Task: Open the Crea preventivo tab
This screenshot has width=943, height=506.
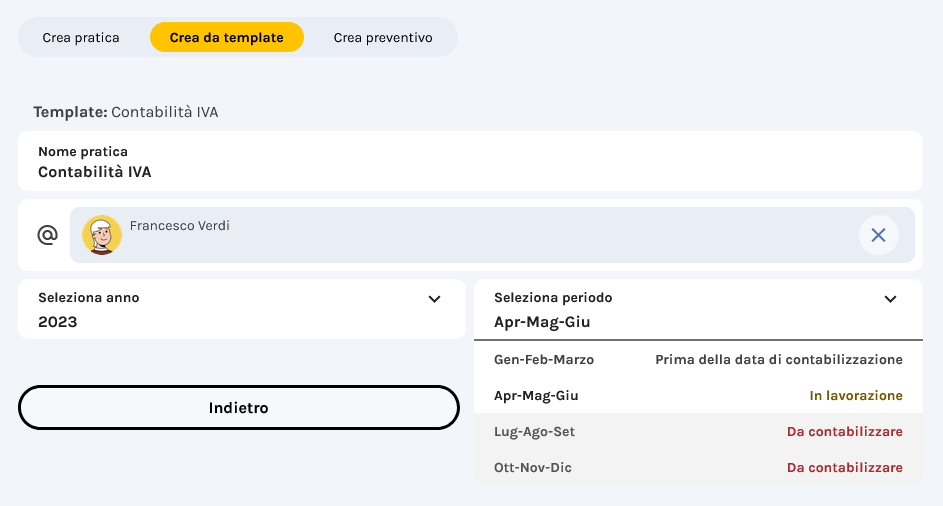Action: (383, 38)
